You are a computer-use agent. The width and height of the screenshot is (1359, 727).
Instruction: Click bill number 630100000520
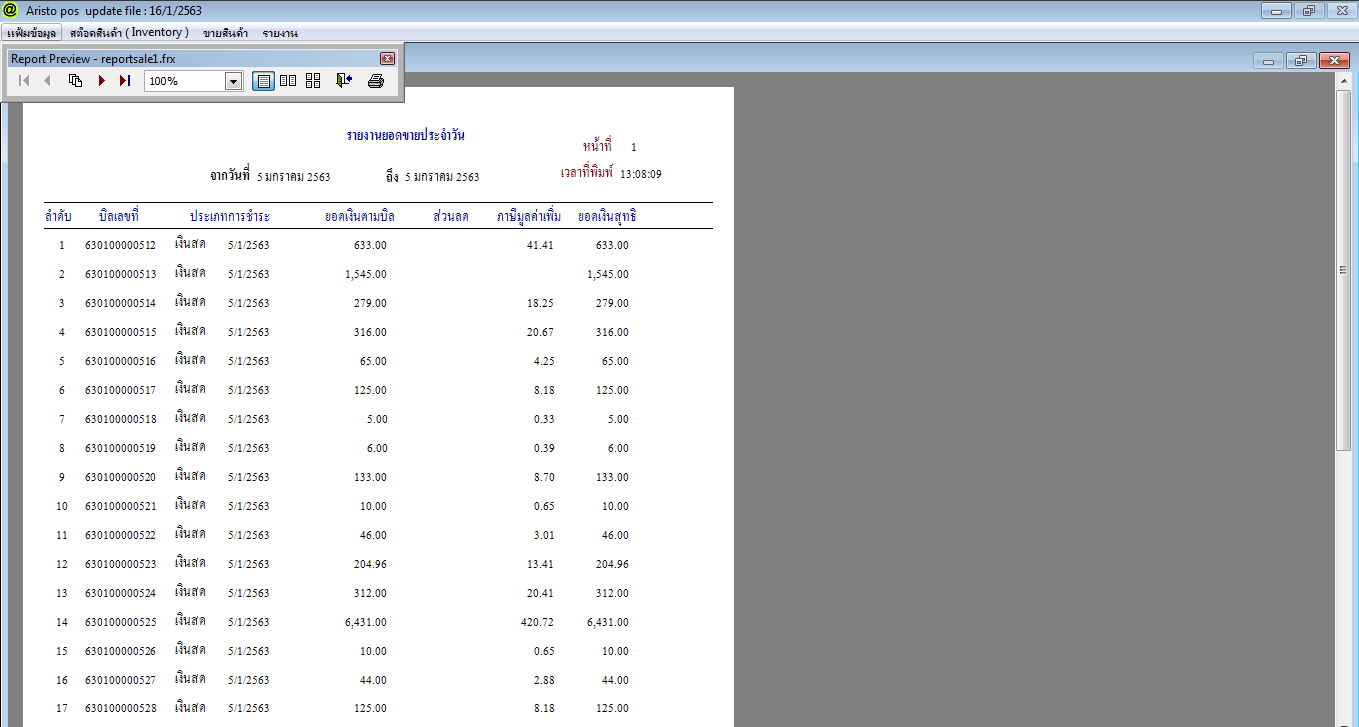tap(121, 477)
